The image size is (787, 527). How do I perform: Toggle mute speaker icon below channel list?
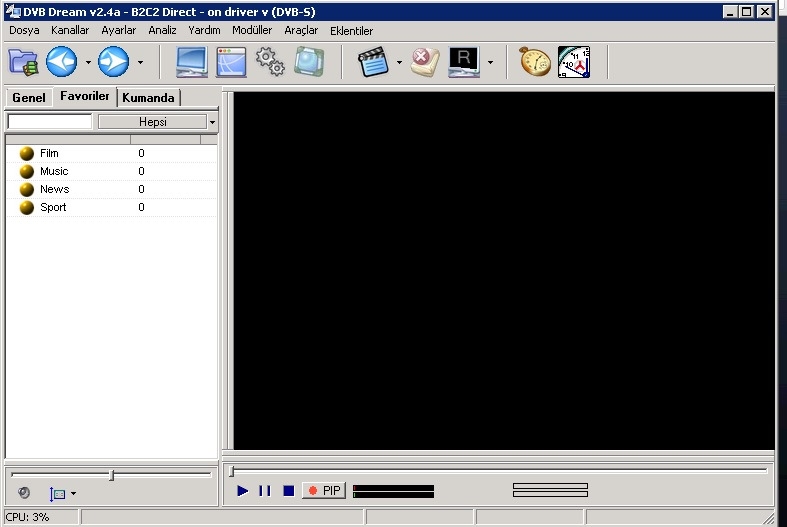[x=24, y=493]
